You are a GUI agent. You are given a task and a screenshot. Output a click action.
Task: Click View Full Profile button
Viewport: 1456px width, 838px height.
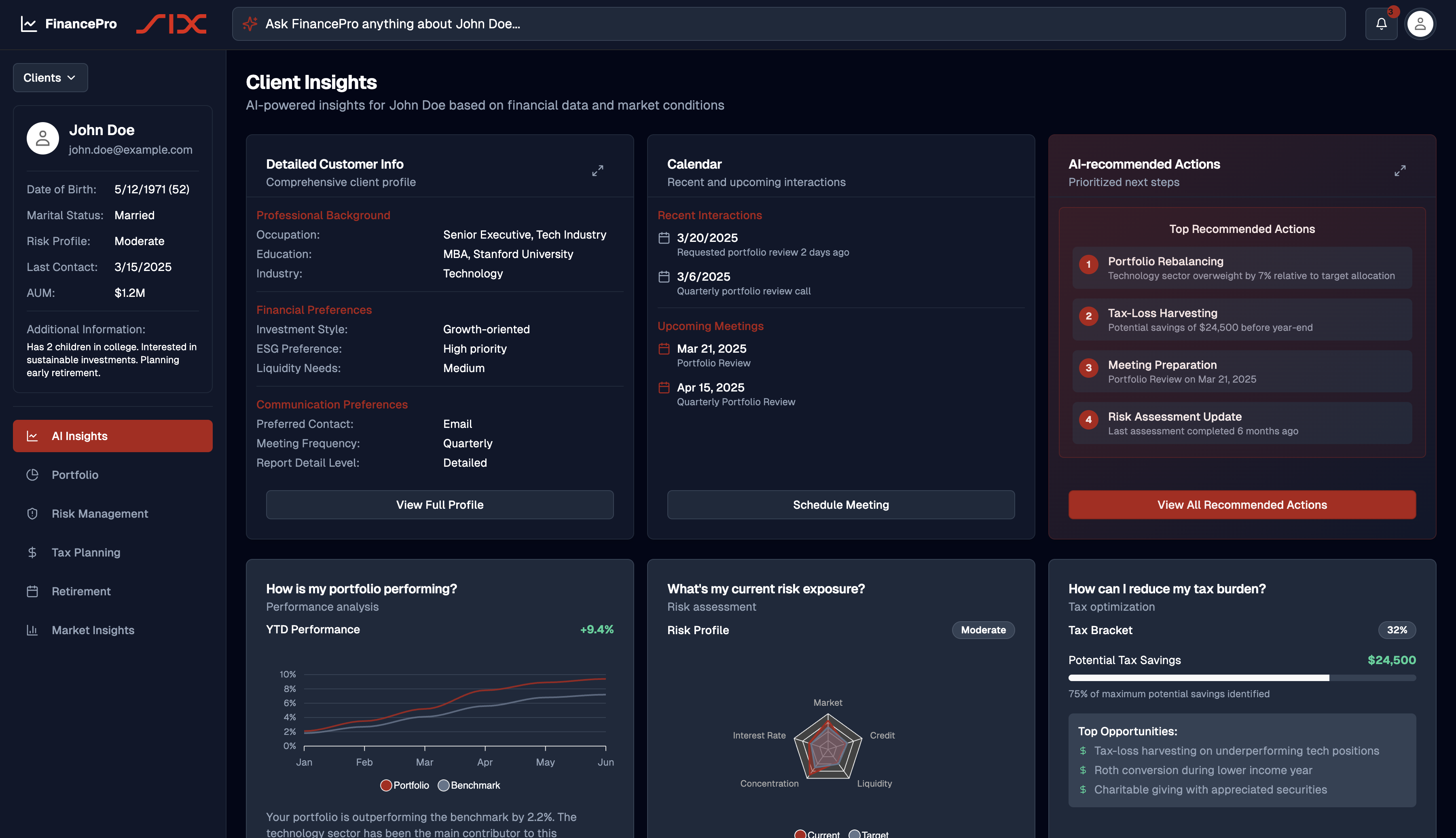[x=439, y=505]
